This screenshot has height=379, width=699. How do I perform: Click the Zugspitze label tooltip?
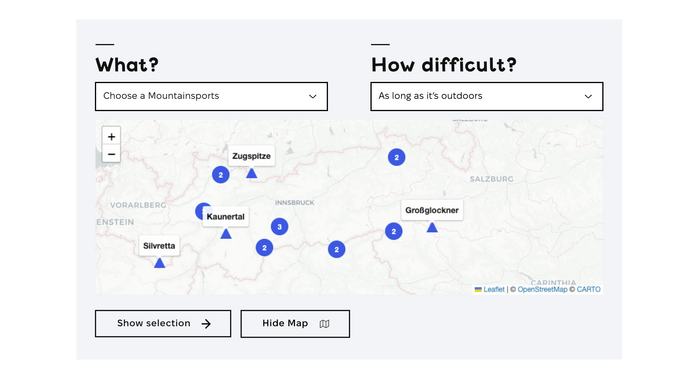tap(251, 156)
